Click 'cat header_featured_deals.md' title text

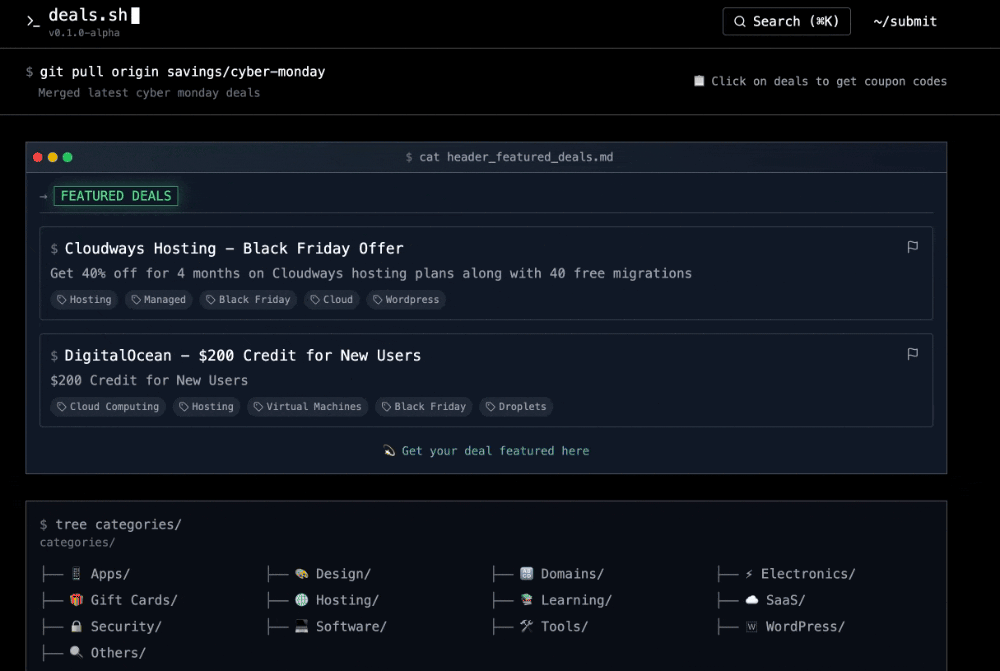click(516, 157)
